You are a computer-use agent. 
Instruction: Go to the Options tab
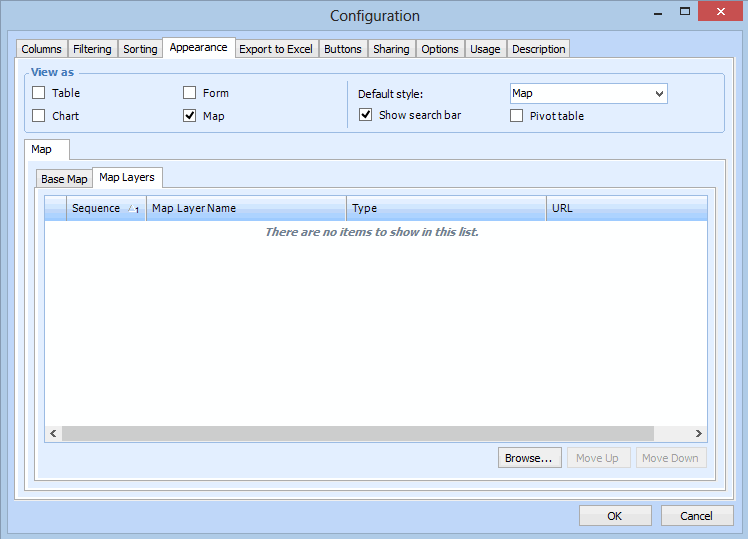click(x=440, y=49)
